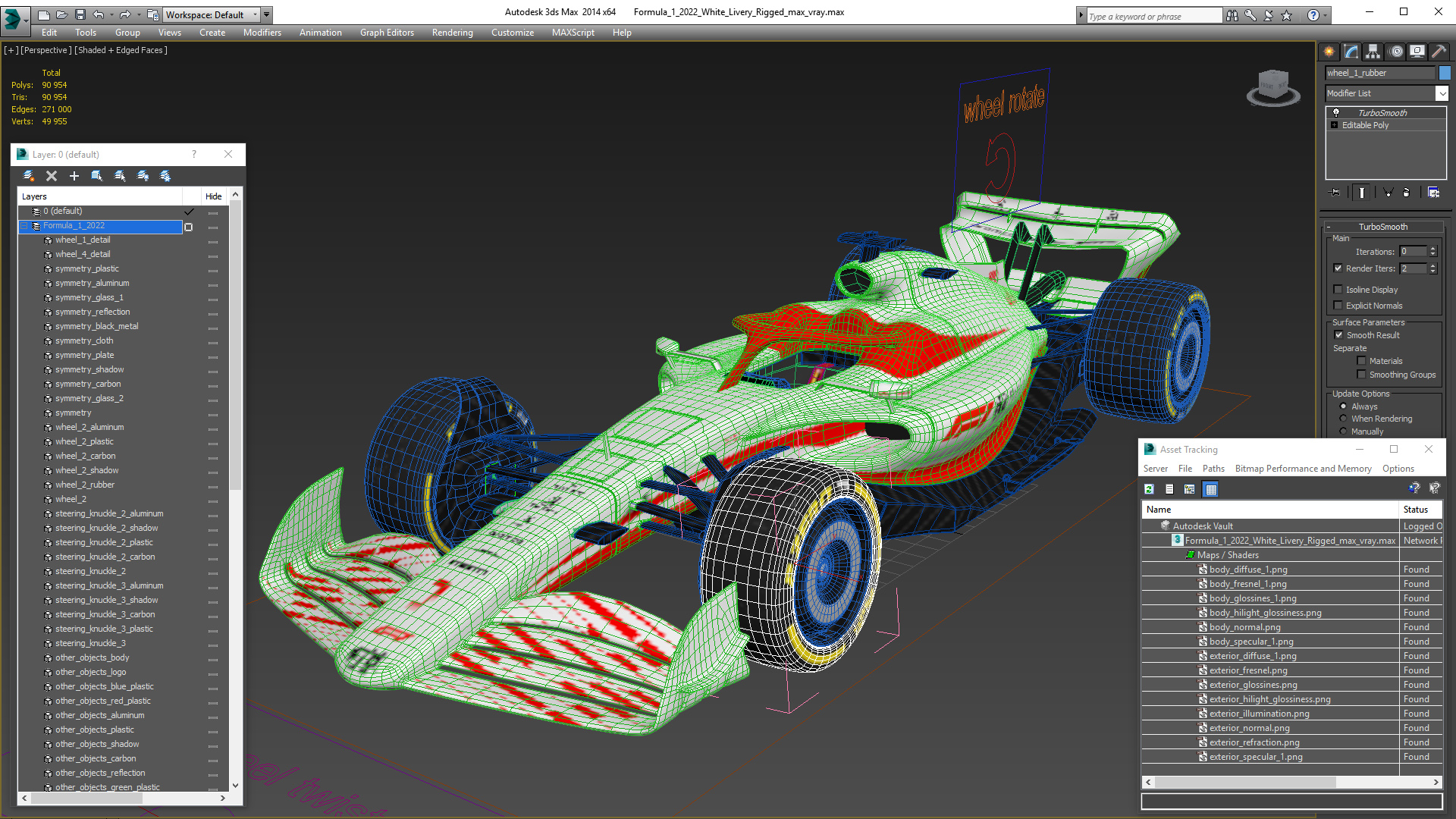Viewport: 1456px width, 819px height.
Task: Click Tree View icon in Asset Tracking
Action: 1190,489
